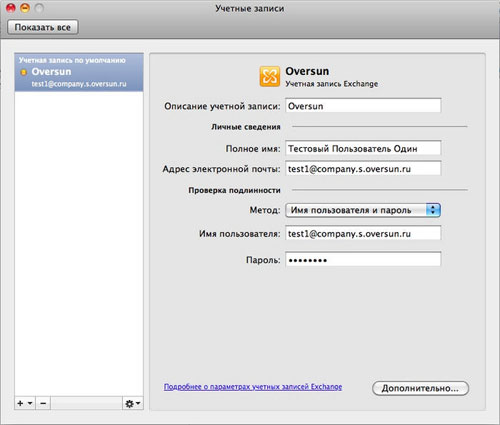The image size is (500, 425).
Task: Click the Учетная запись по умолчанию header
Action: 72,60
